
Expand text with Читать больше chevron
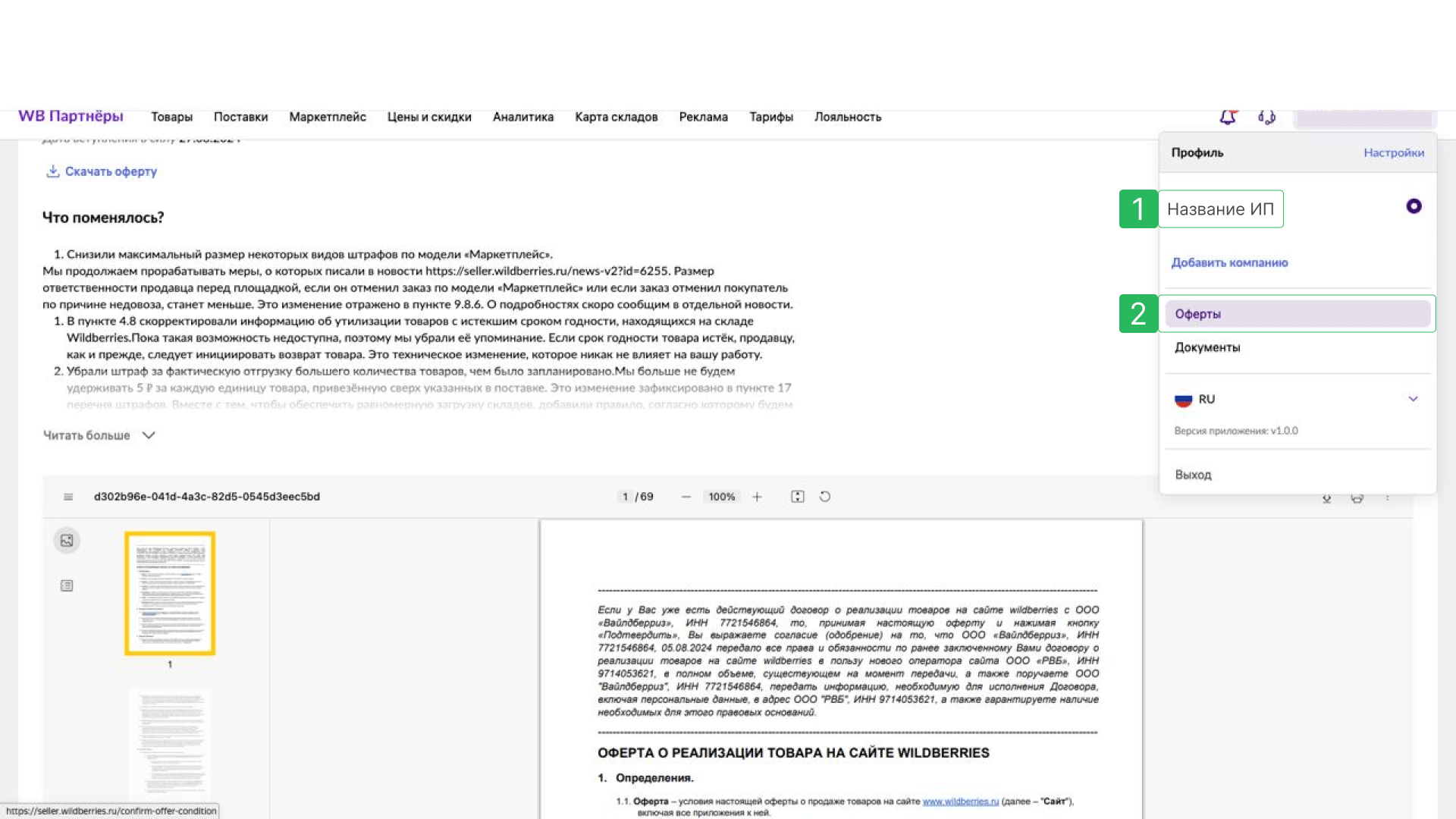point(149,435)
